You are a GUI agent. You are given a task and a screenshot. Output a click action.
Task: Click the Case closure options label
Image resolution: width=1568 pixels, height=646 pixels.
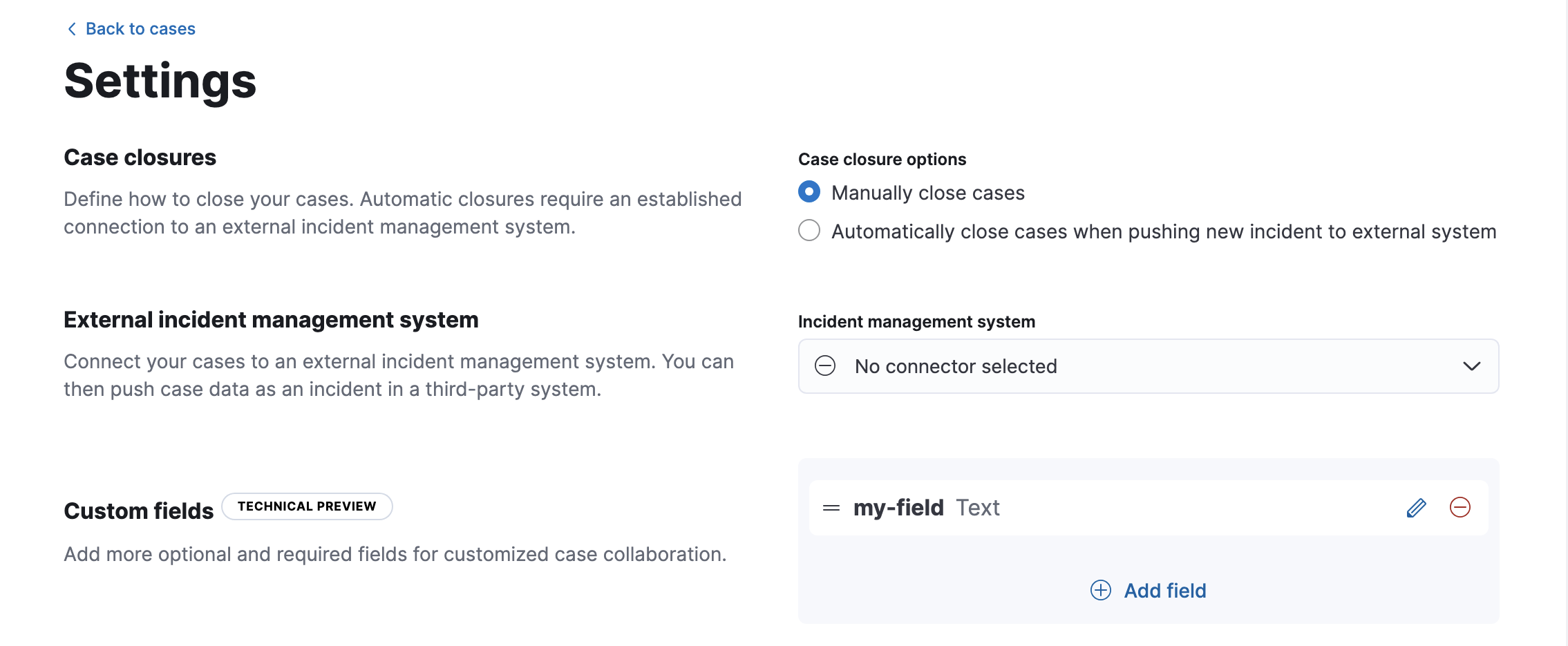coord(882,158)
